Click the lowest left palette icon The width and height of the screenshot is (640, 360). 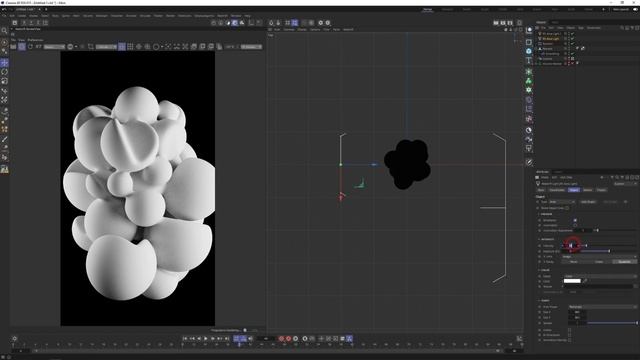click(4, 169)
